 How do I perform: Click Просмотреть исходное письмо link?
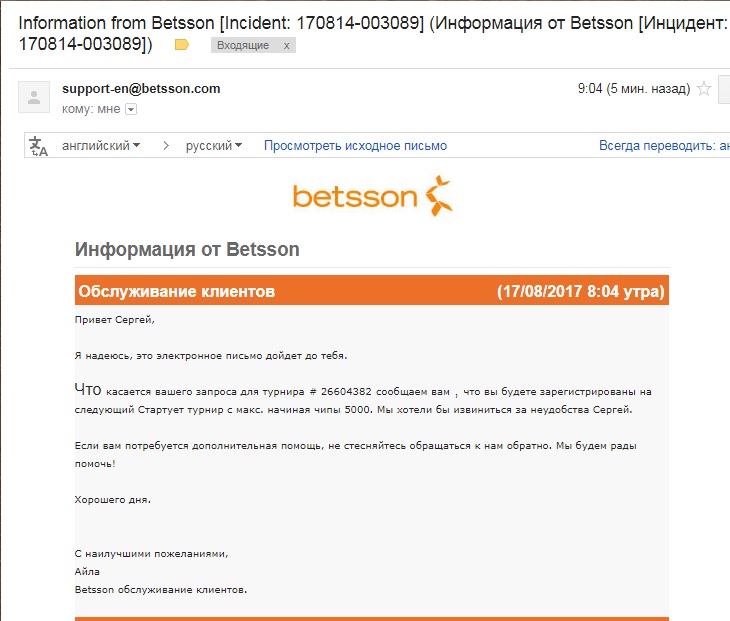point(355,146)
